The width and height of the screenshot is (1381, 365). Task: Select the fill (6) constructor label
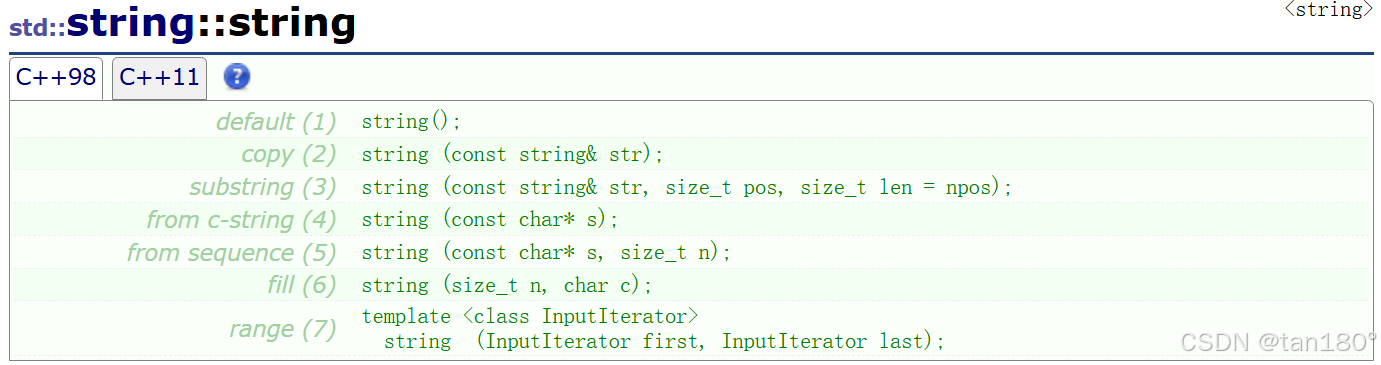pyautogui.click(x=303, y=286)
